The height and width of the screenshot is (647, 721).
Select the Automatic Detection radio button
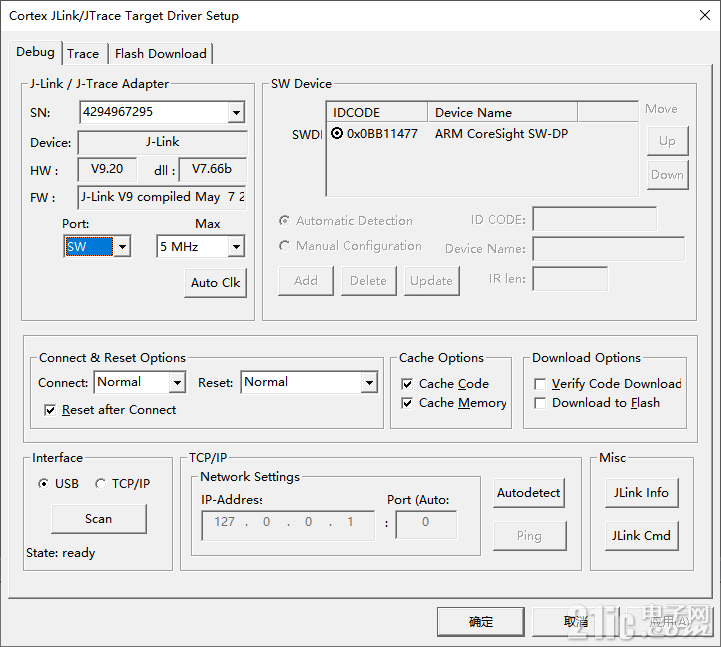point(285,221)
